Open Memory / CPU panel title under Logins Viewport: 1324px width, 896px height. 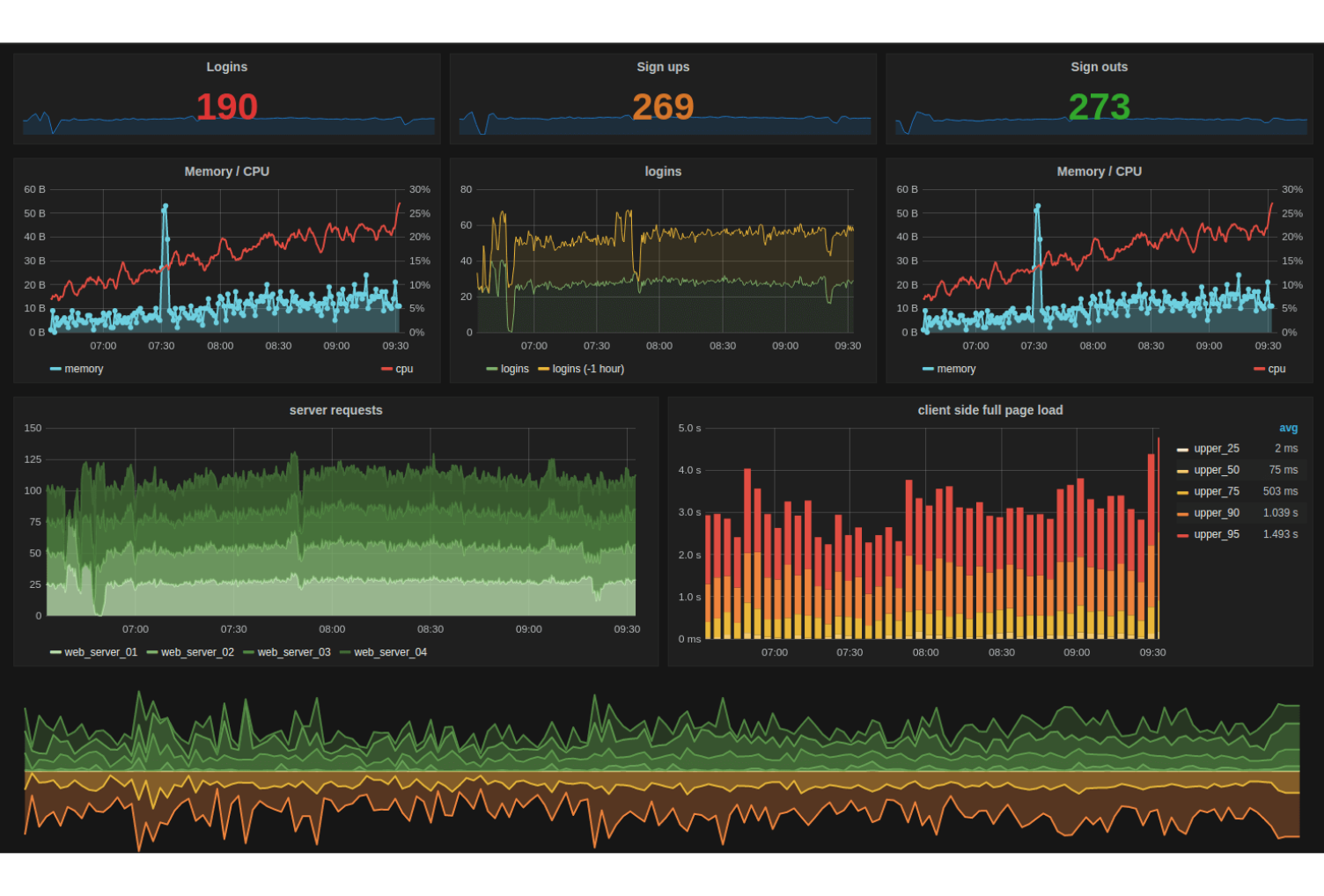coord(226,172)
